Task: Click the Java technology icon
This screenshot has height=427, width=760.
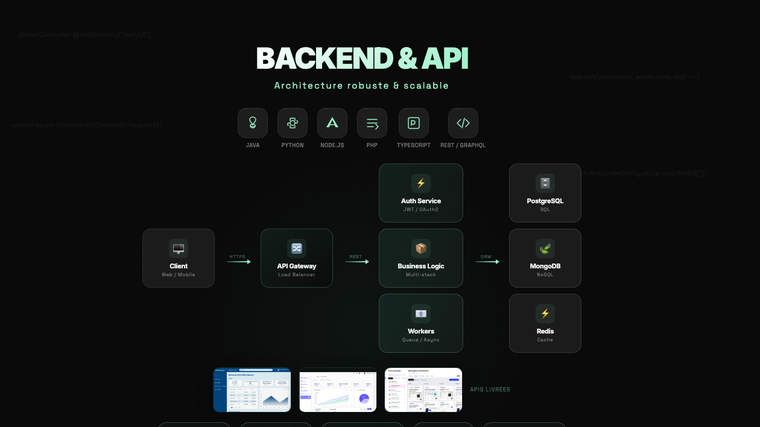Action: pyautogui.click(x=253, y=123)
